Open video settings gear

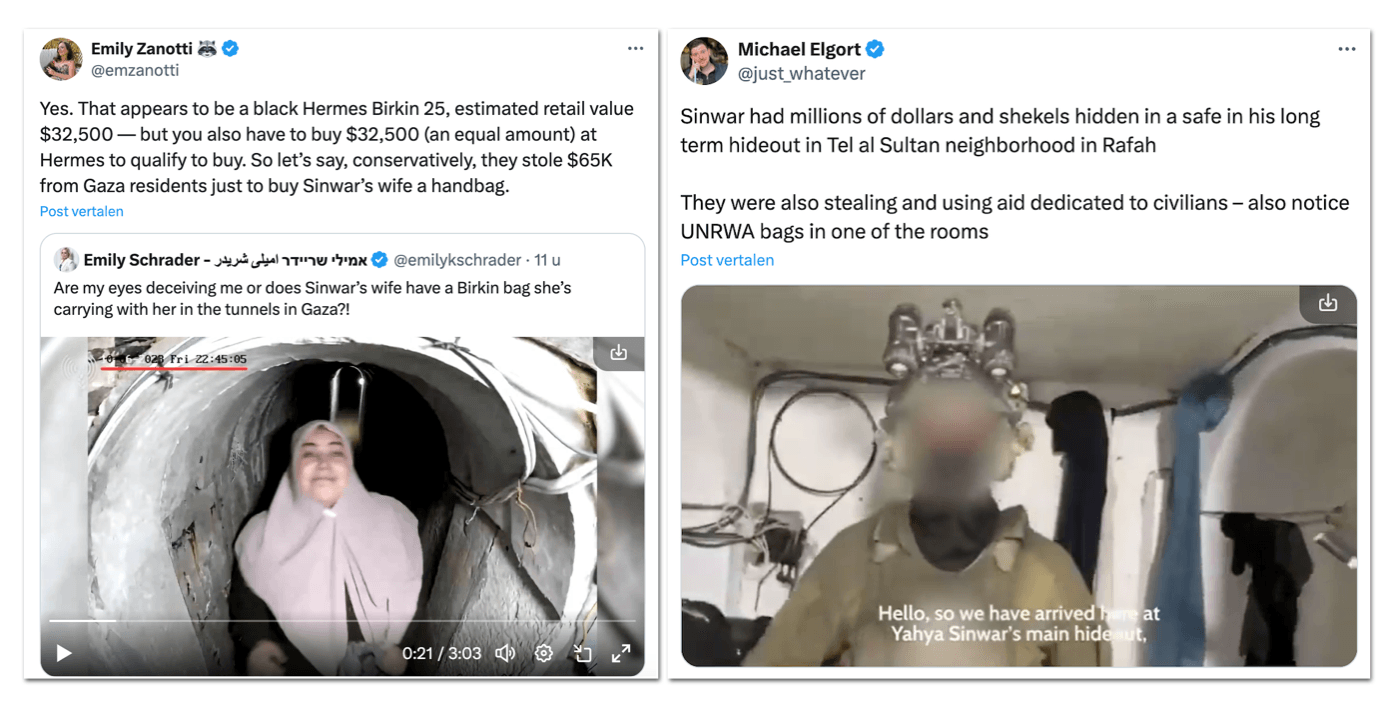pyautogui.click(x=544, y=653)
